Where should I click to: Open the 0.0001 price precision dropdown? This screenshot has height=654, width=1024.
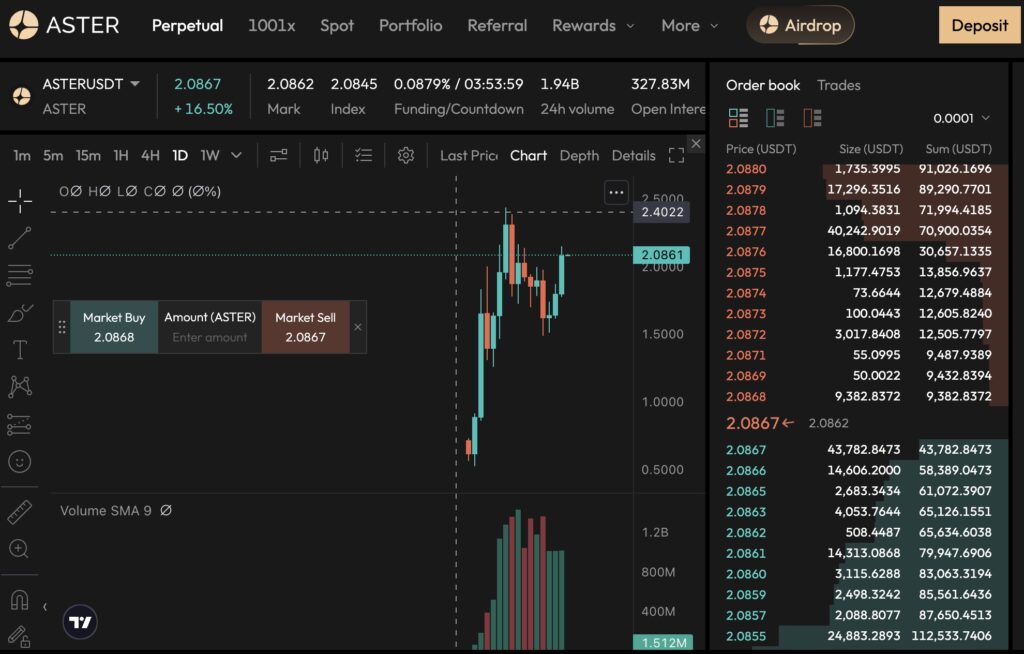[x=961, y=118]
